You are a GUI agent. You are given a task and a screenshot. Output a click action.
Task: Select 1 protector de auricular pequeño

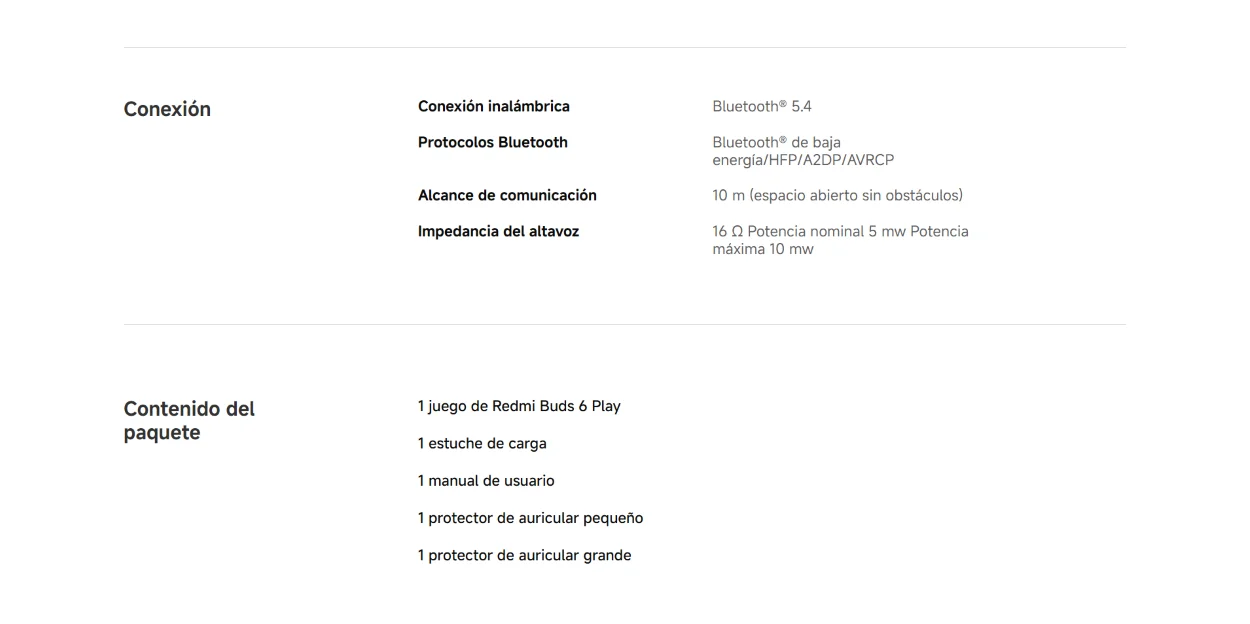[531, 518]
